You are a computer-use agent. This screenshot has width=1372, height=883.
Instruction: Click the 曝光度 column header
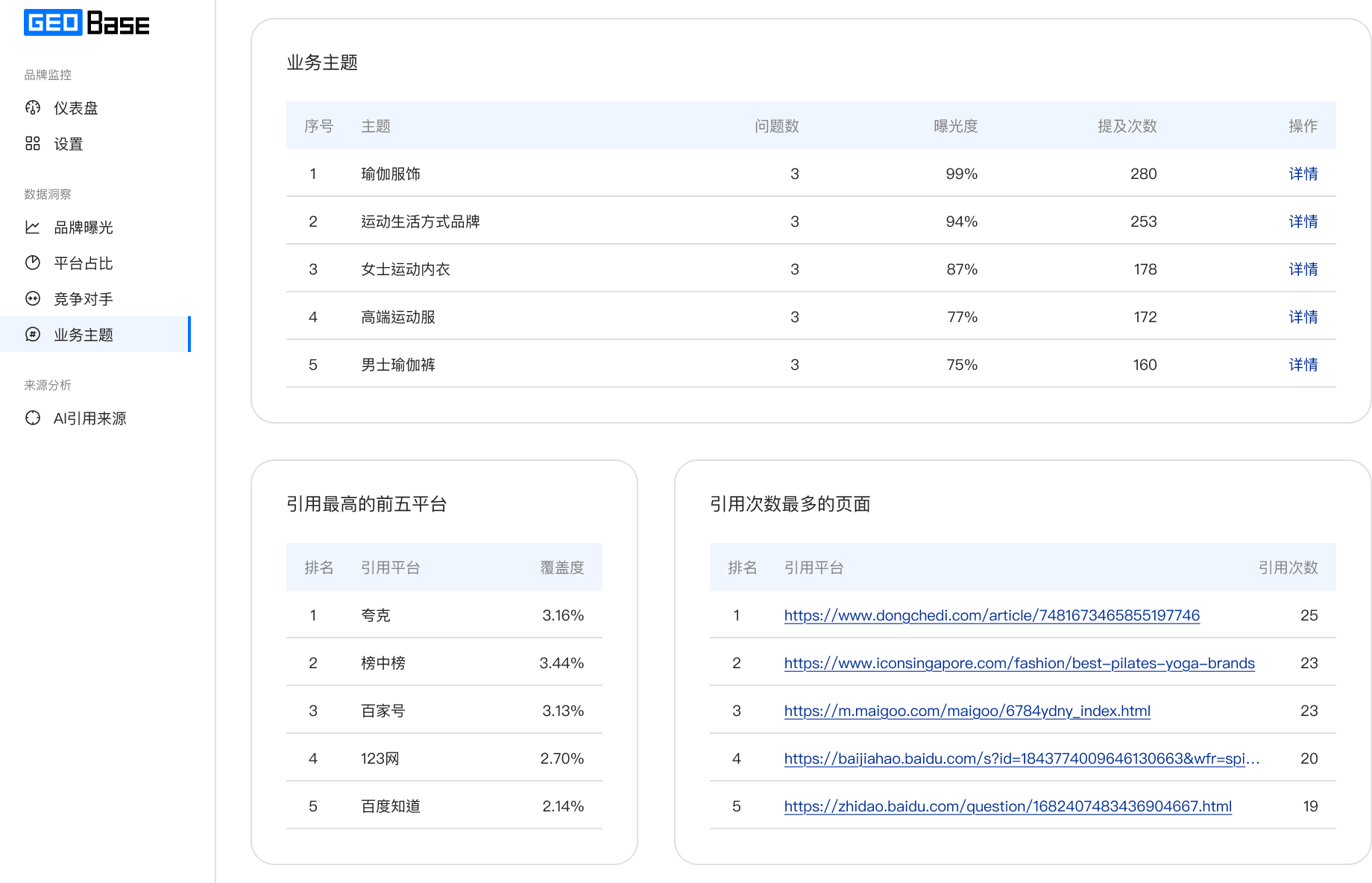coord(955,126)
